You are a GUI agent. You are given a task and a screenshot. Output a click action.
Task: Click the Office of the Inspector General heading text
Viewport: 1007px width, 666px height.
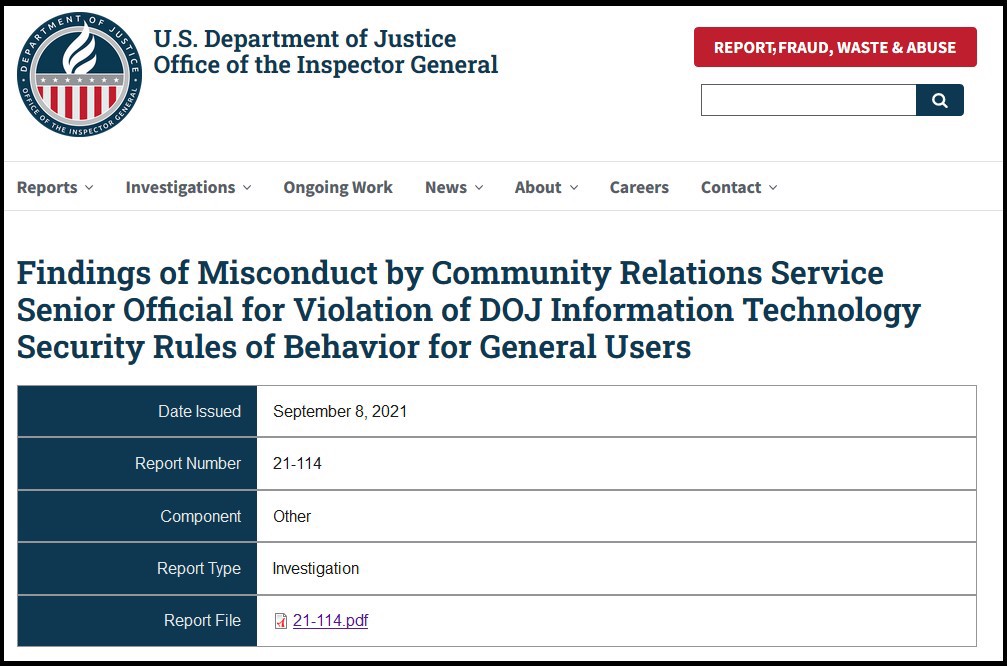[326, 65]
